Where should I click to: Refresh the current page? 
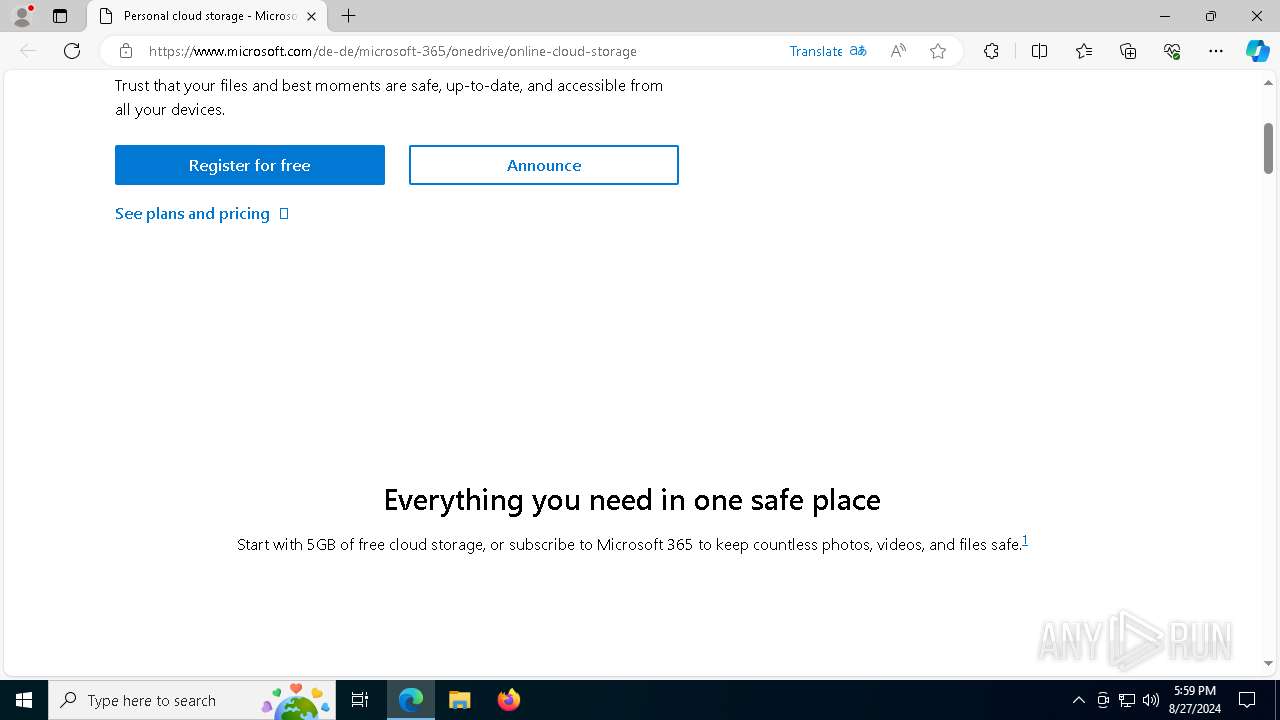point(72,51)
